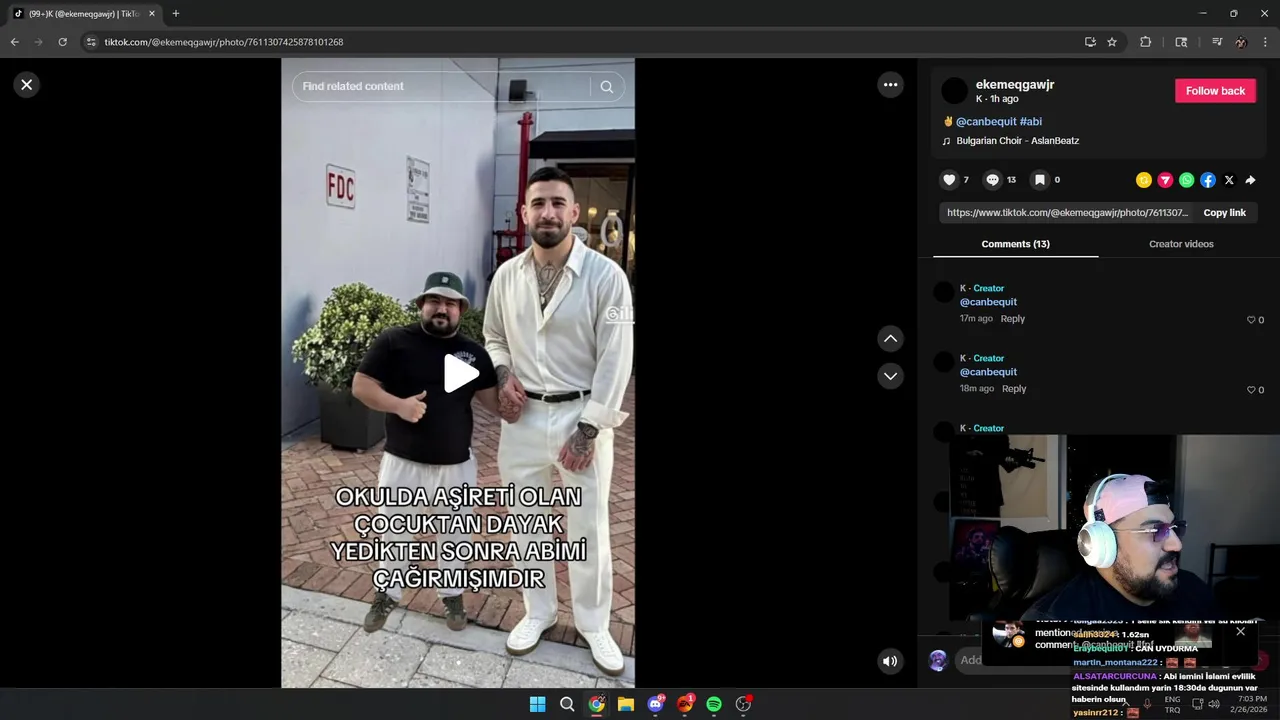Click the install app icon in address bar
This screenshot has height=720, width=1280.
click(1090, 42)
